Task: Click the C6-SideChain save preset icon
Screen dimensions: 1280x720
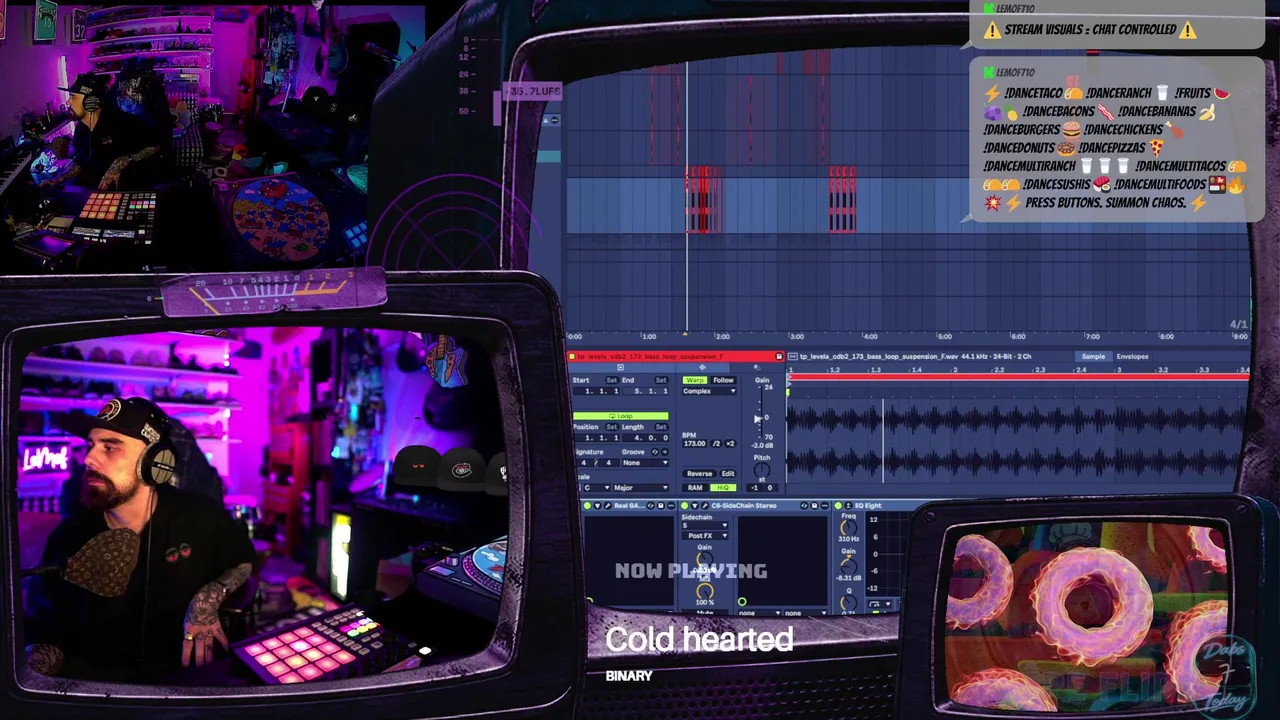Action: click(x=814, y=506)
